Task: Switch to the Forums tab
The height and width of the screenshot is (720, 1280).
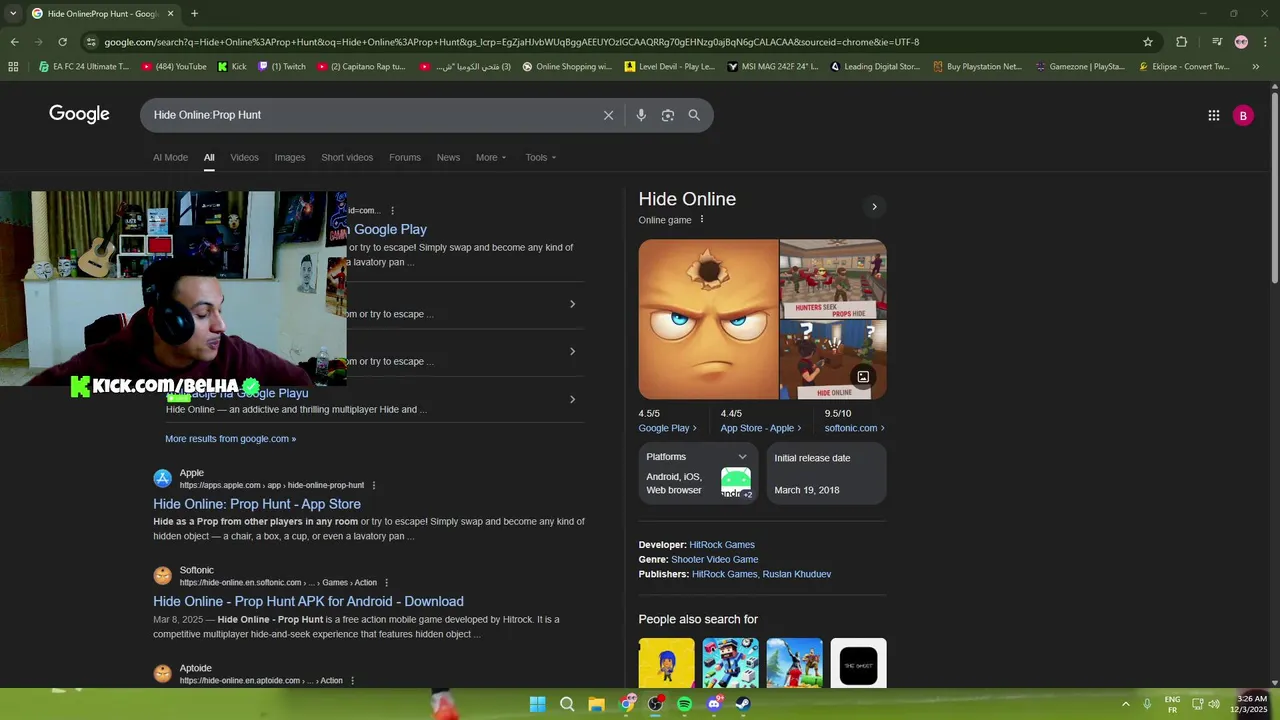Action: pos(405,157)
